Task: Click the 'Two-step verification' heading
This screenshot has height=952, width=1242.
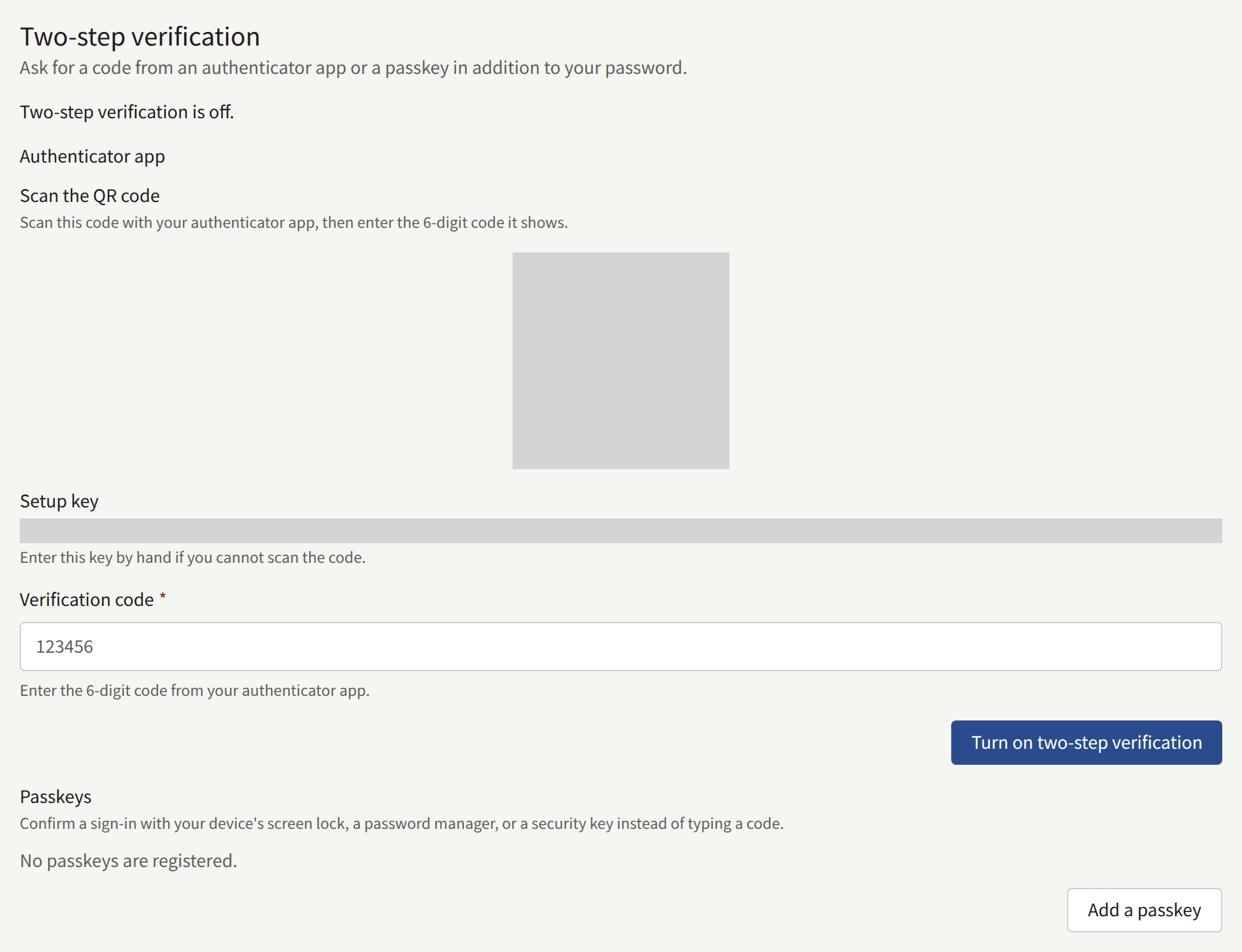Action: pyautogui.click(x=140, y=37)
